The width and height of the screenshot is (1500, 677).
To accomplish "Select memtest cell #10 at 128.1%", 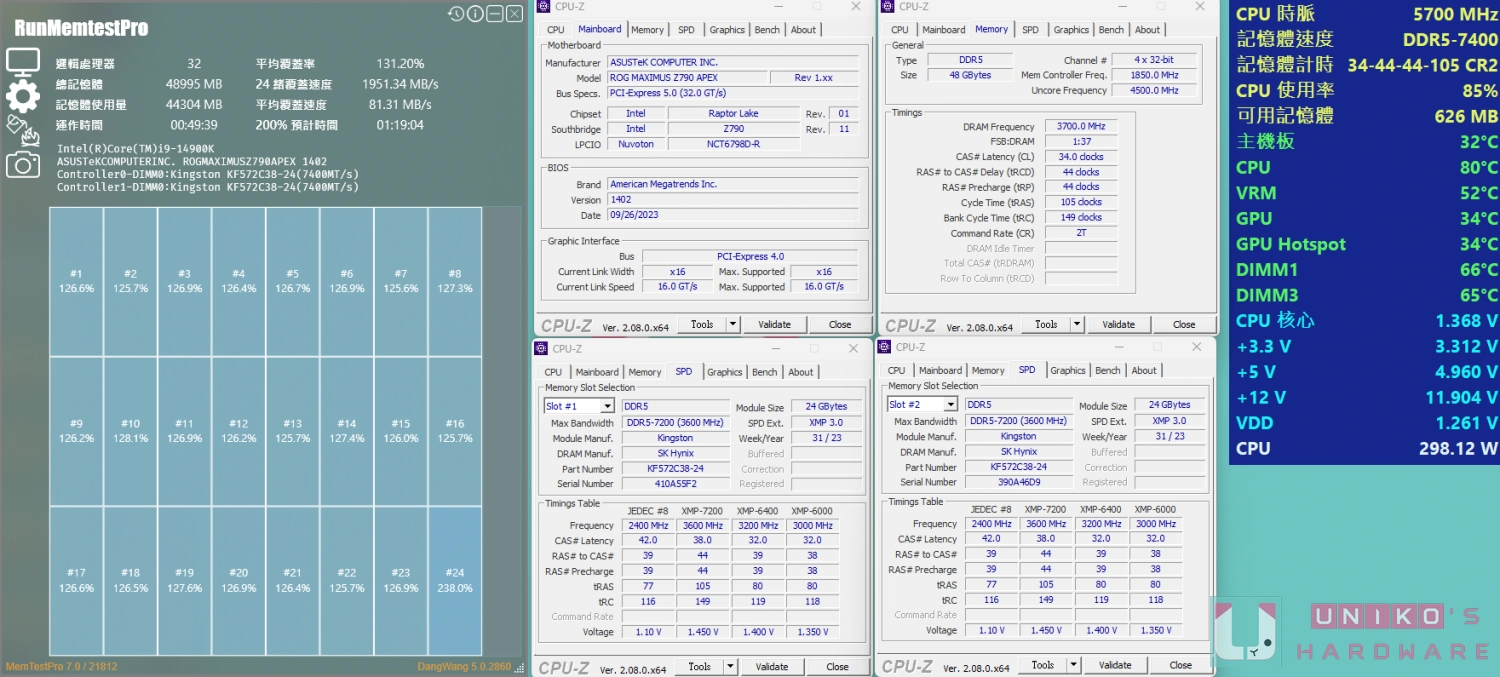I will [x=130, y=431].
